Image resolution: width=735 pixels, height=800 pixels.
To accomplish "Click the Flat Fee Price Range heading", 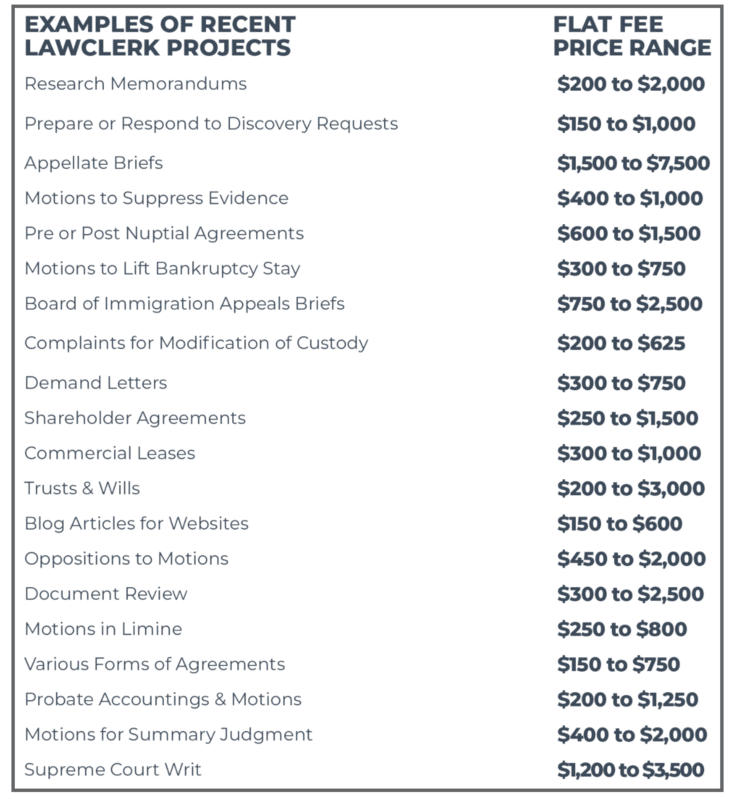I will pos(632,36).
